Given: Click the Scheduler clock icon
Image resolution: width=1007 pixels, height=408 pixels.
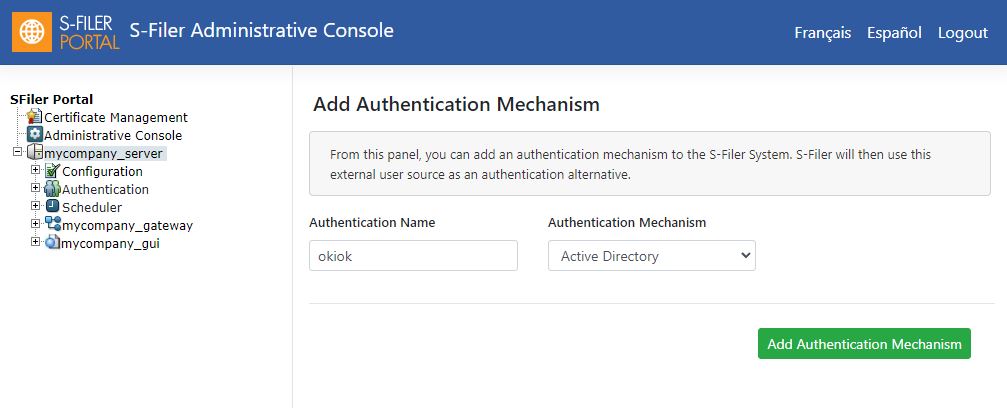Looking at the screenshot, I should [x=53, y=207].
